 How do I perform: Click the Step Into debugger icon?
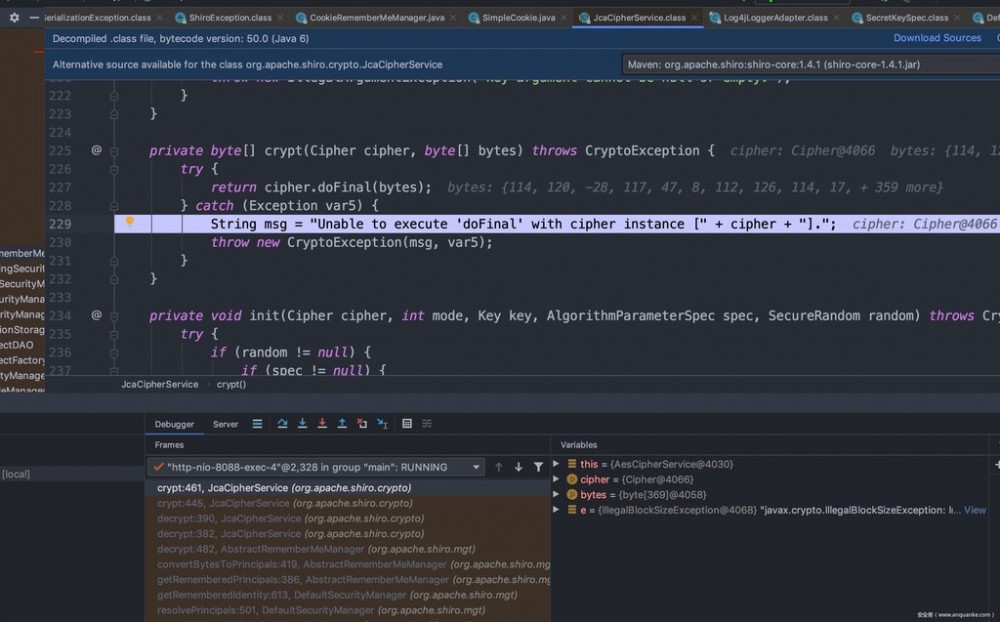point(302,424)
